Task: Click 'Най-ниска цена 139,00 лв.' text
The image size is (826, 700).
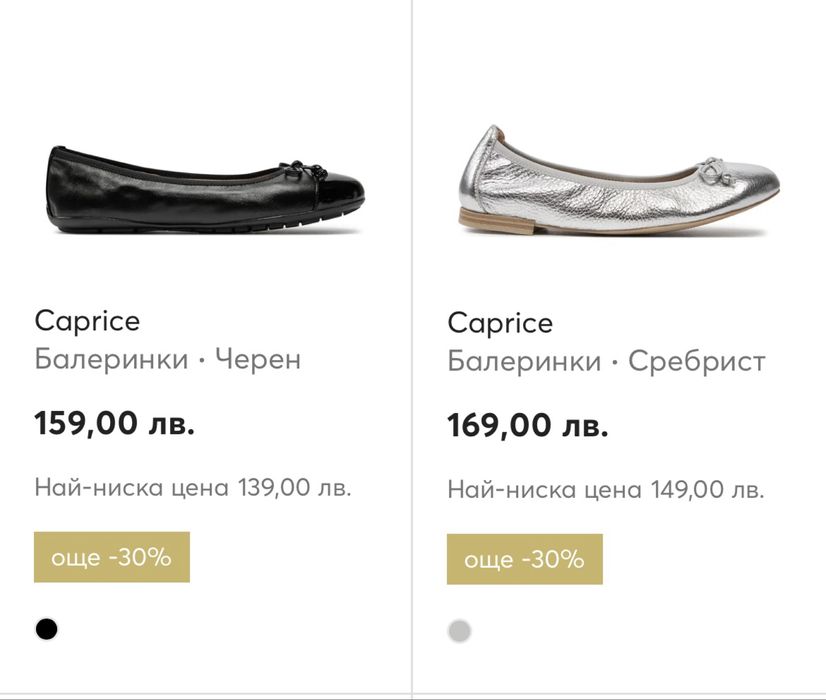Action: [x=193, y=487]
